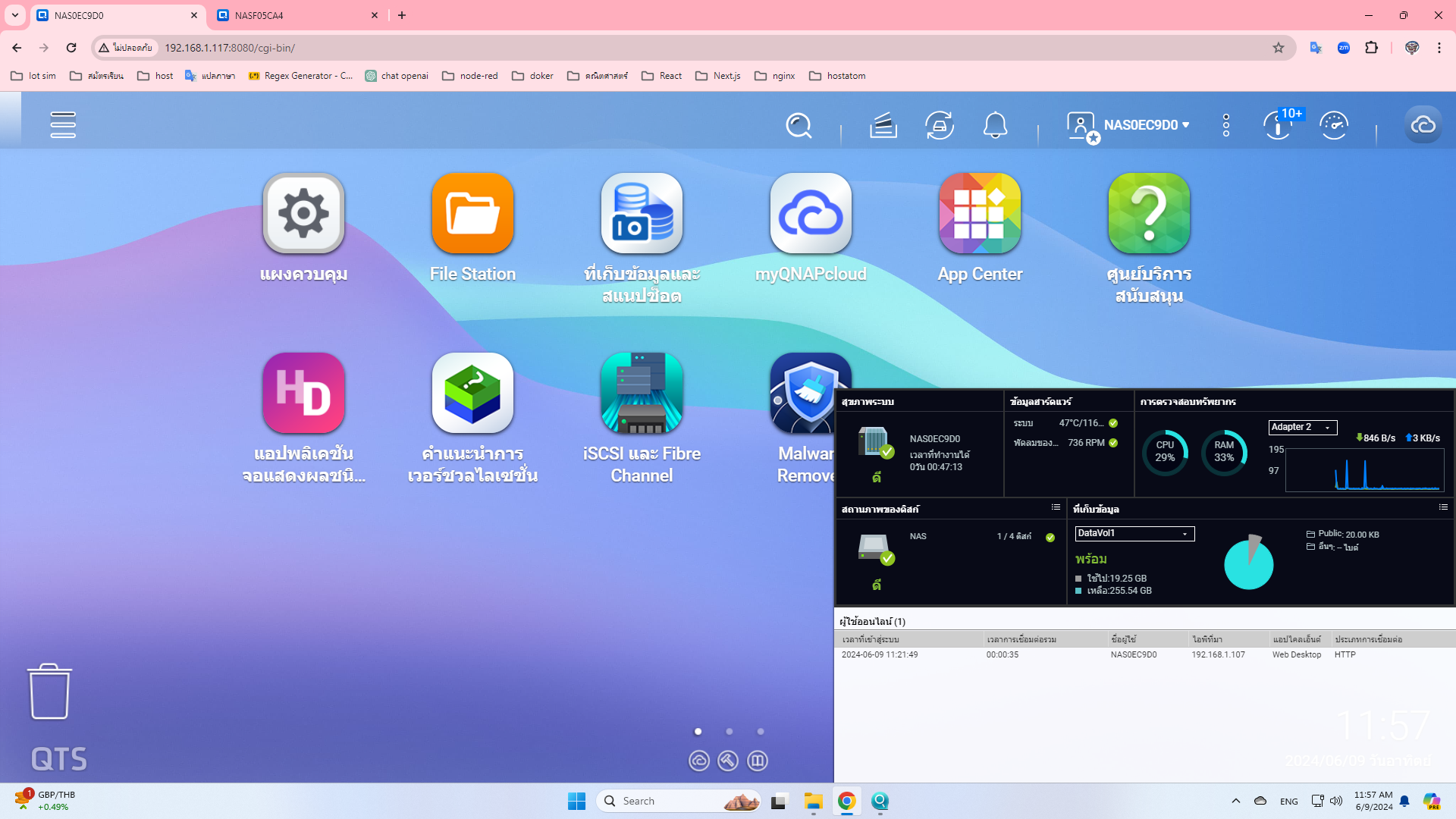Launch the HD display application icon
The width and height of the screenshot is (1456, 819).
click(303, 393)
